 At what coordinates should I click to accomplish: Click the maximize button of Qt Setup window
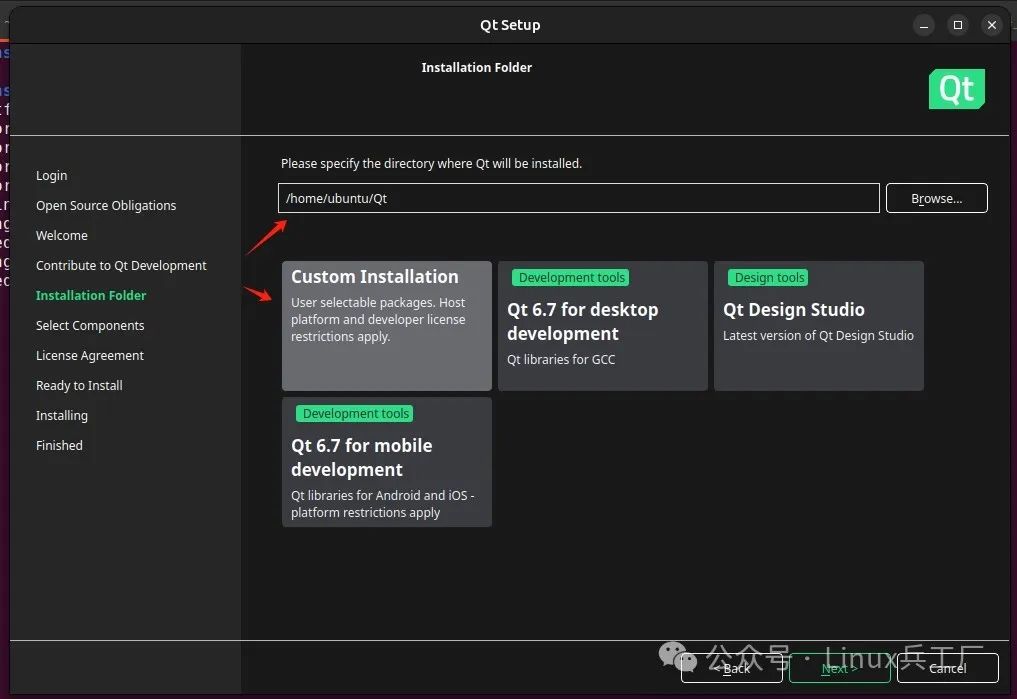pyautogui.click(x=957, y=24)
